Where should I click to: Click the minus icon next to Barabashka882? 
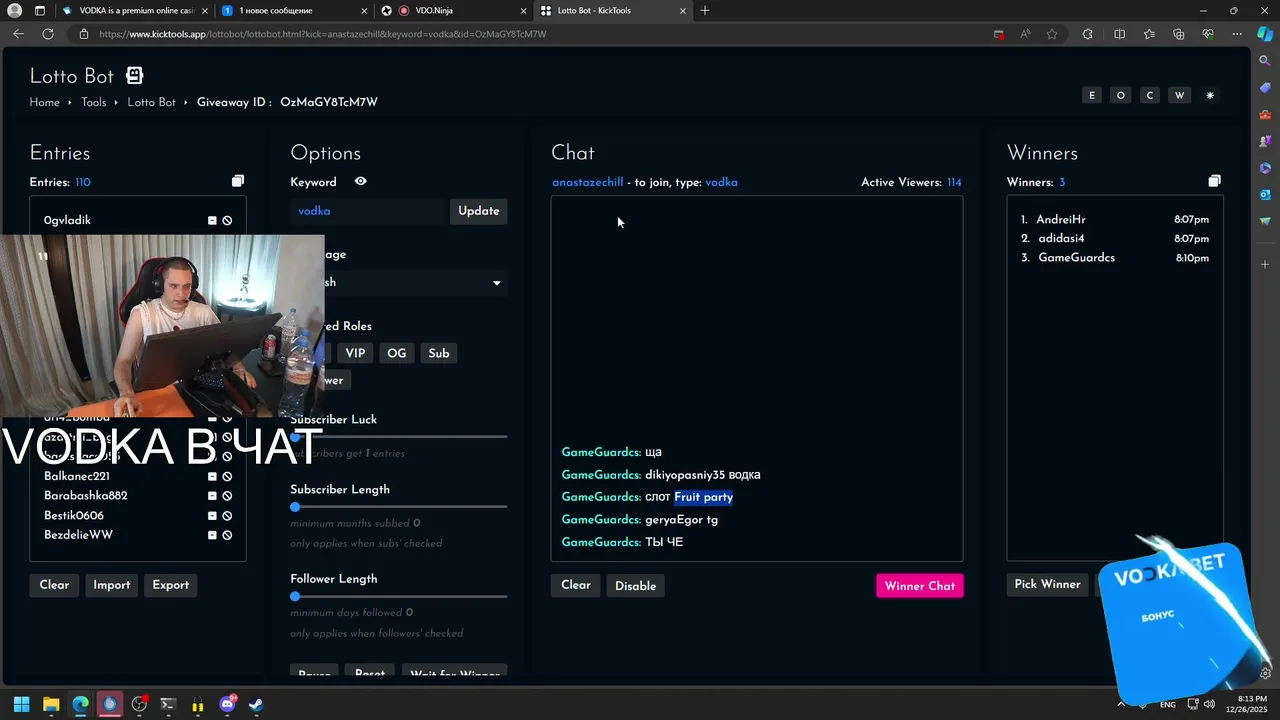(212, 496)
